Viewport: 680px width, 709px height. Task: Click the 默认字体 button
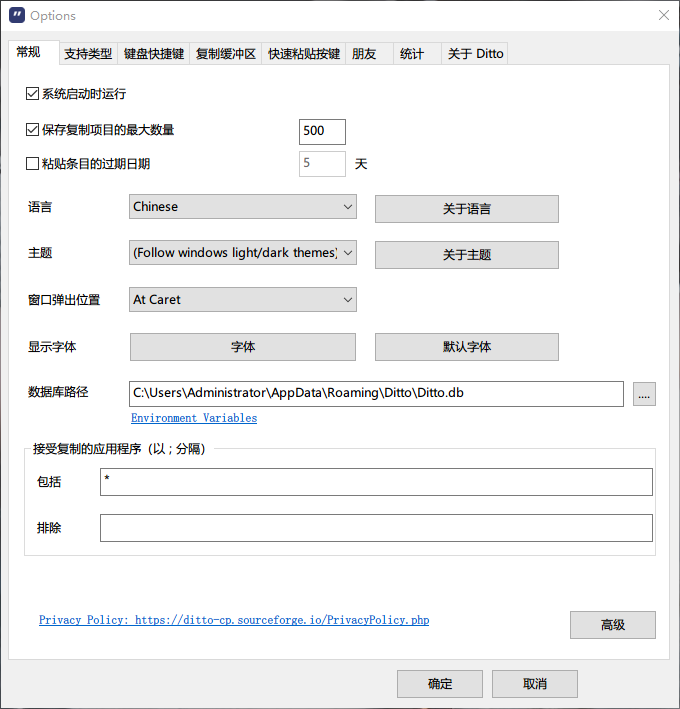[x=467, y=347]
